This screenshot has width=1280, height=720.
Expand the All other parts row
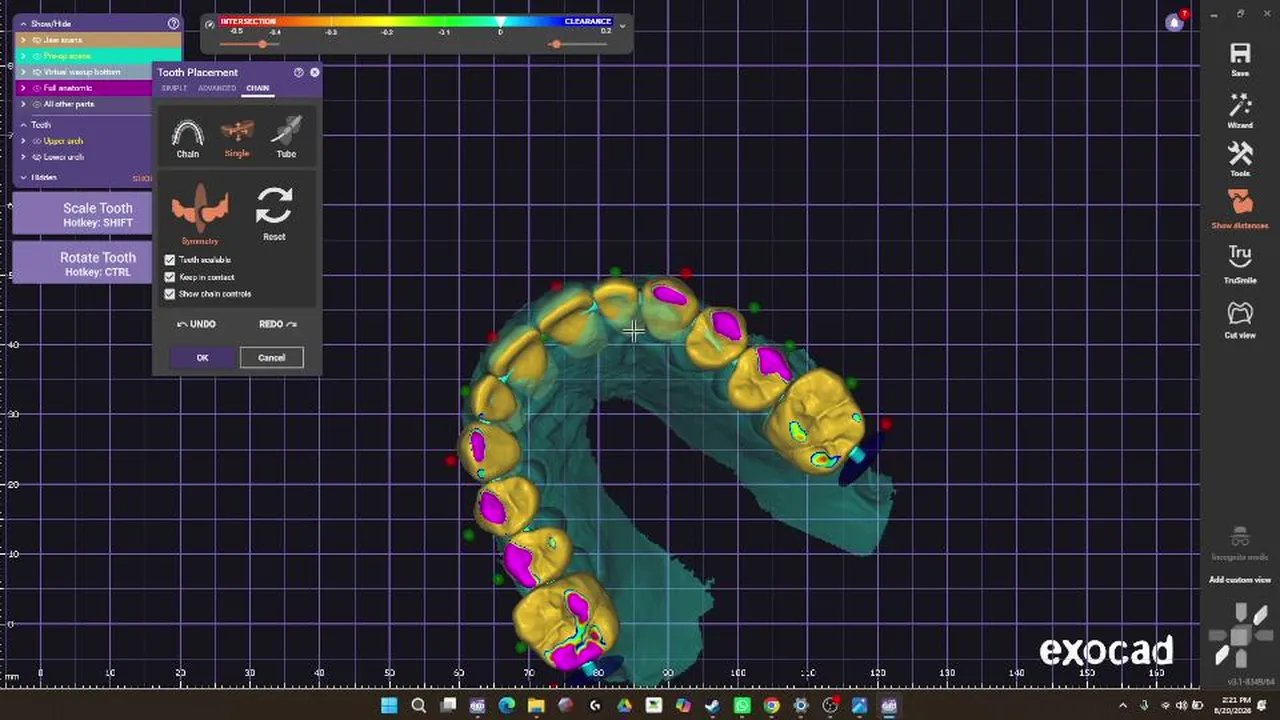(x=24, y=104)
